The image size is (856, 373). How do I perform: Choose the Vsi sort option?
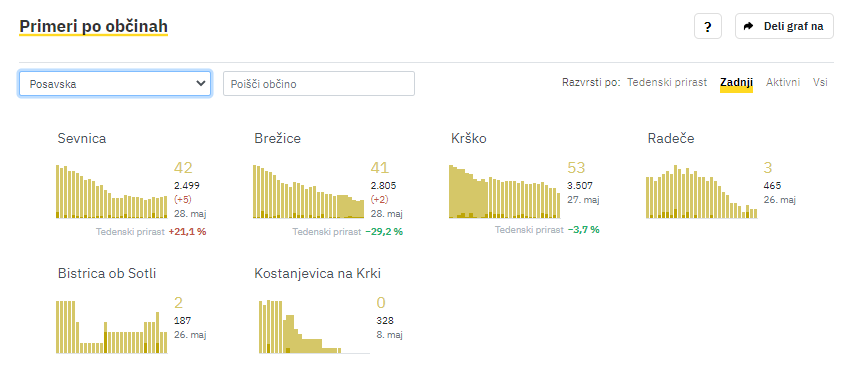point(820,82)
